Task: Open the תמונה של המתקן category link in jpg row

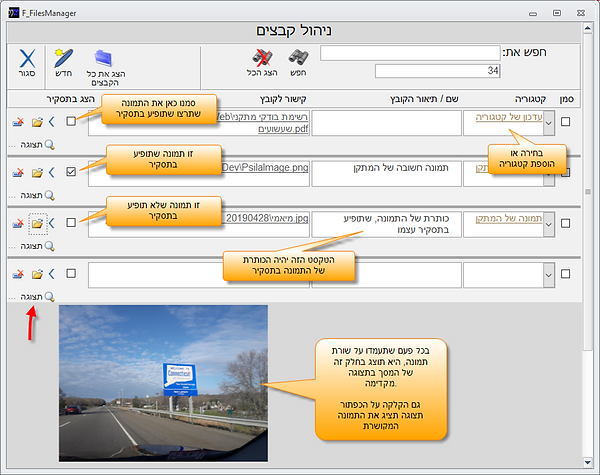Action: click(509, 219)
